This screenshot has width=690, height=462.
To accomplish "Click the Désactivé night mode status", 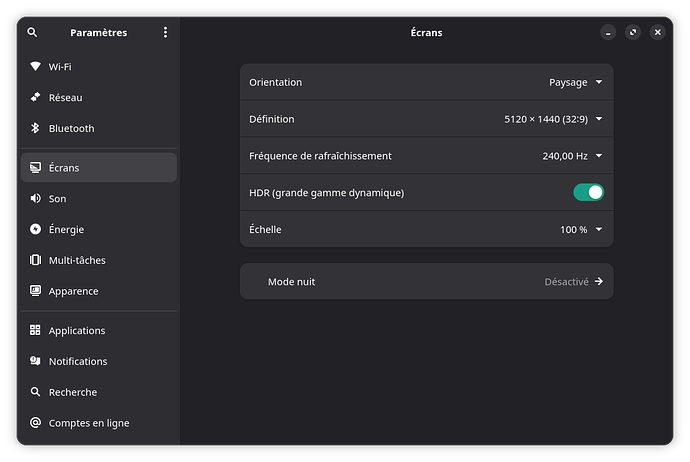I will point(566,282).
